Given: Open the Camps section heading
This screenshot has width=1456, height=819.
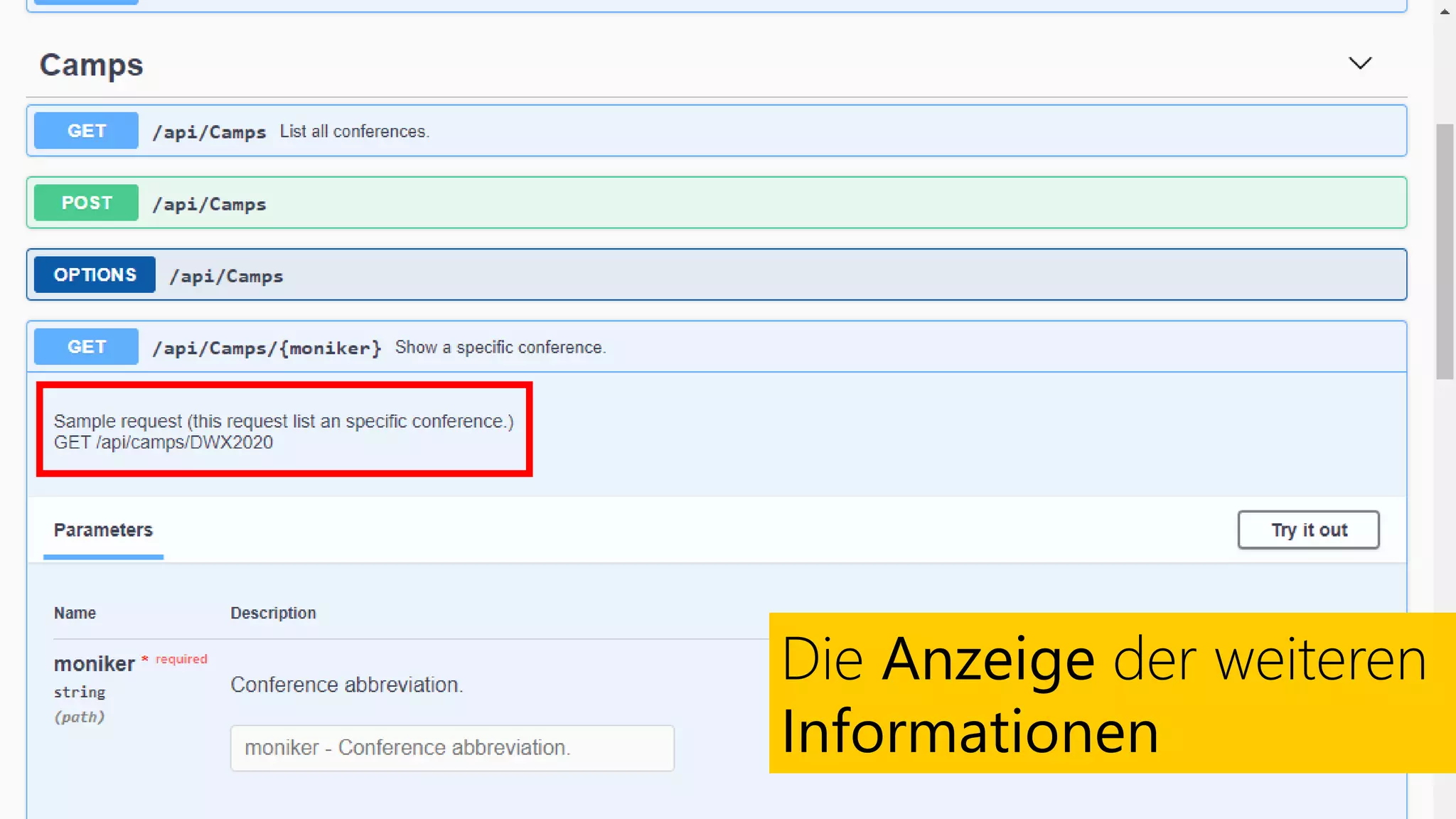Looking at the screenshot, I should (92, 65).
